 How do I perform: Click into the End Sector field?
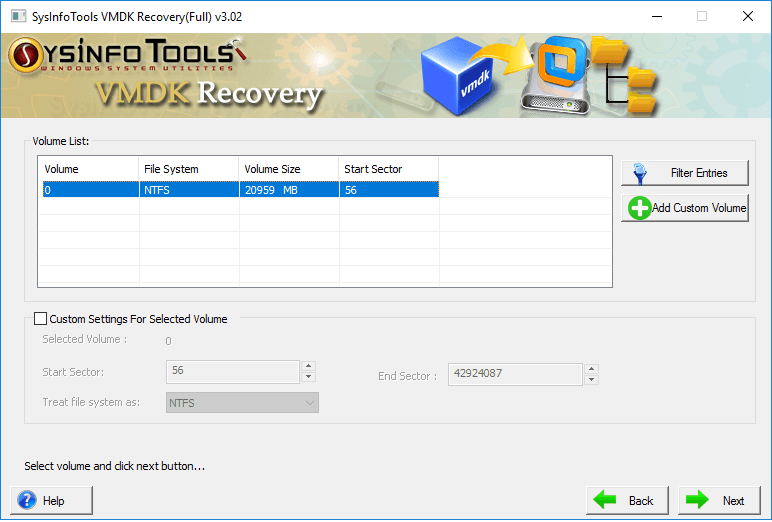(x=514, y=374)
